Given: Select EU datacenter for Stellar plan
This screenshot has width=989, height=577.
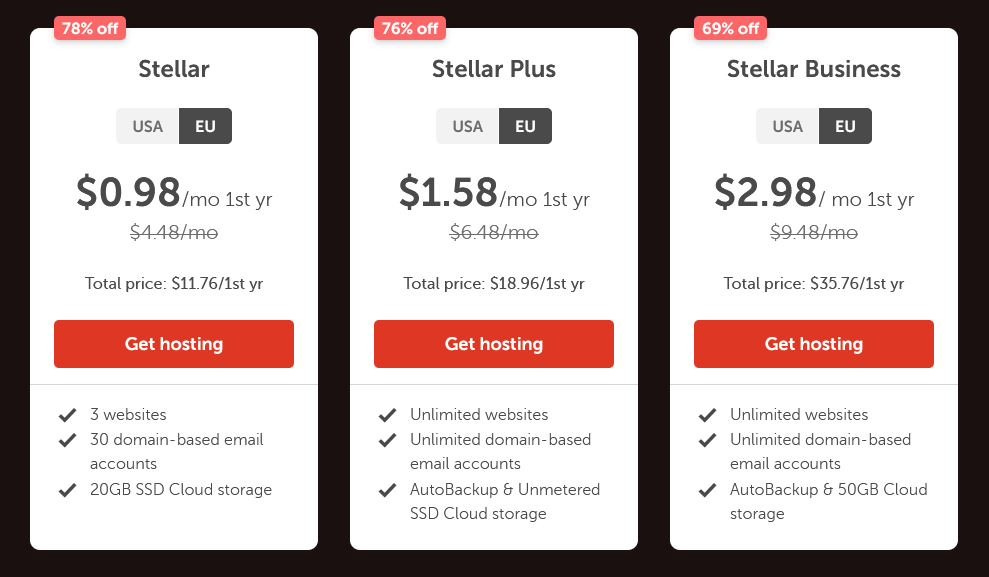Looking at the screenshot, I should [205, 126].
